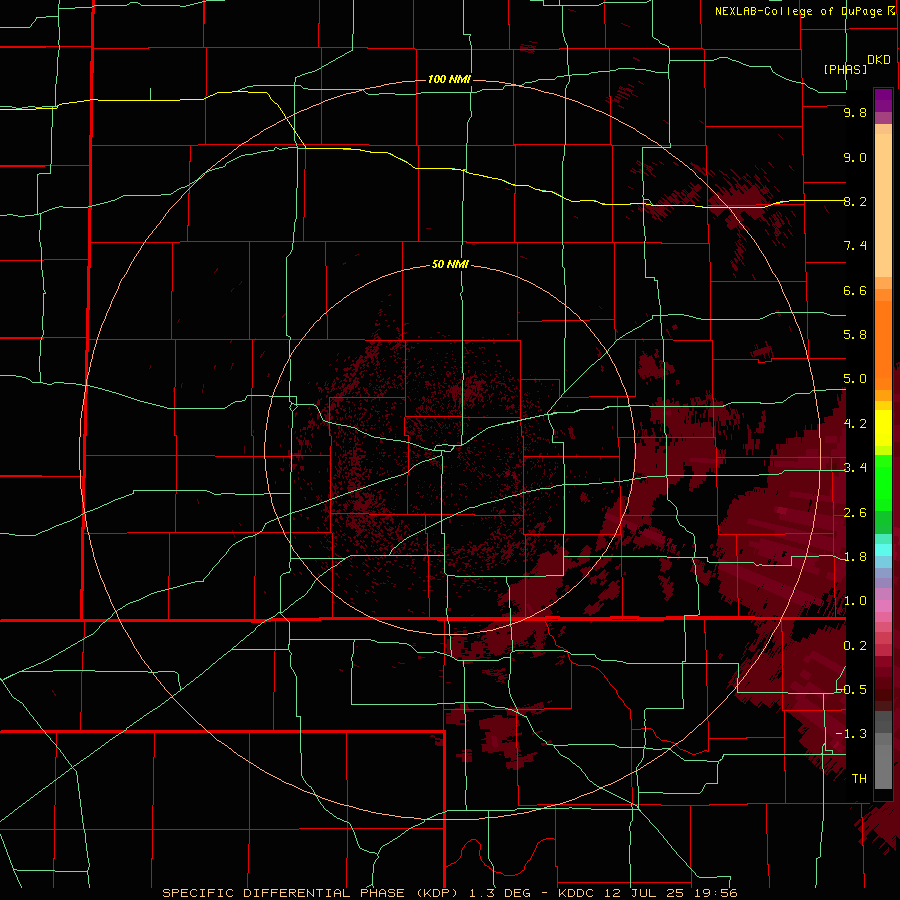Click the 8.2 scale value
Screen dimensions: 900x900
coord(855,202)
